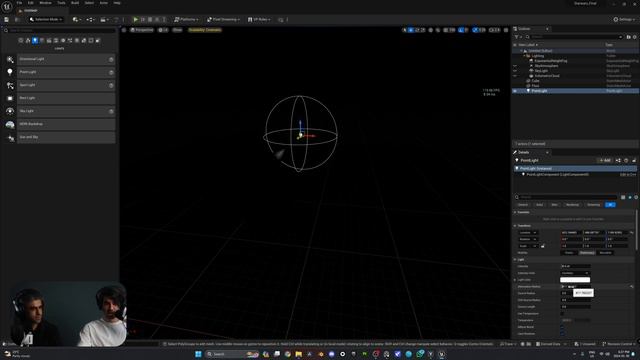Click the help icon on Sky Light row
Viewport: 640px width, 360px height.
coord(111,111)
